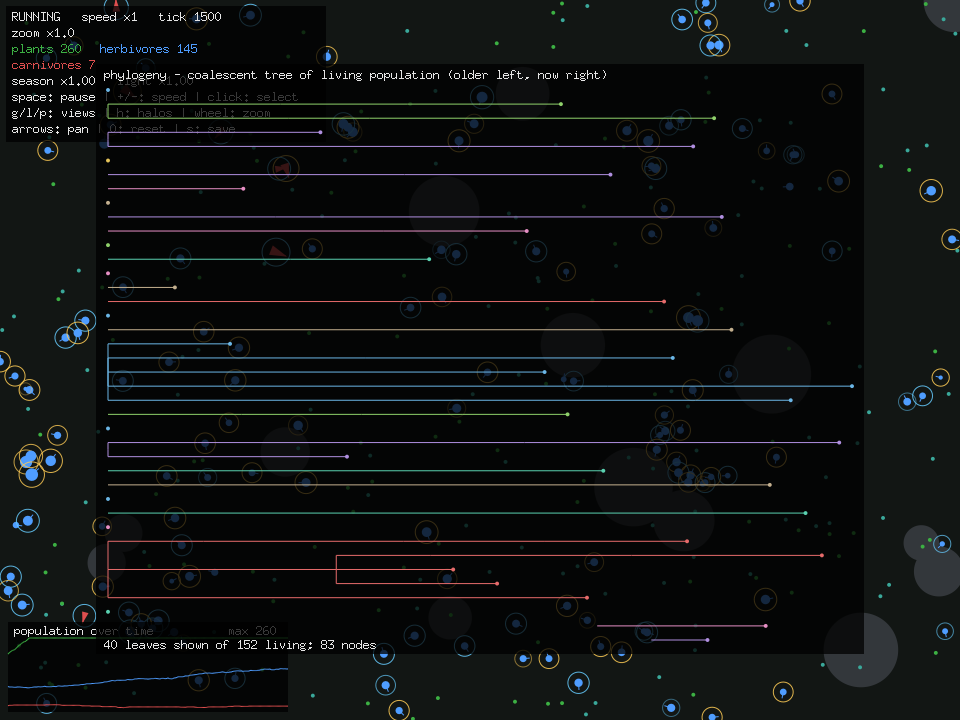
Task: Select the red carnivore with gold halo
Action: (x=282, y=168)
